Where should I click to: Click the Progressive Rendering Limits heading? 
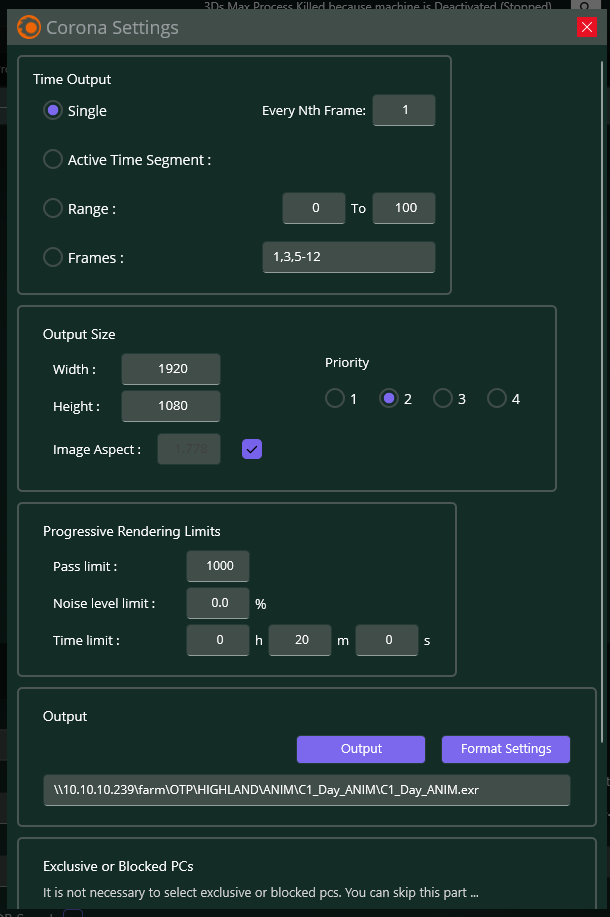(x=132, y=532)
